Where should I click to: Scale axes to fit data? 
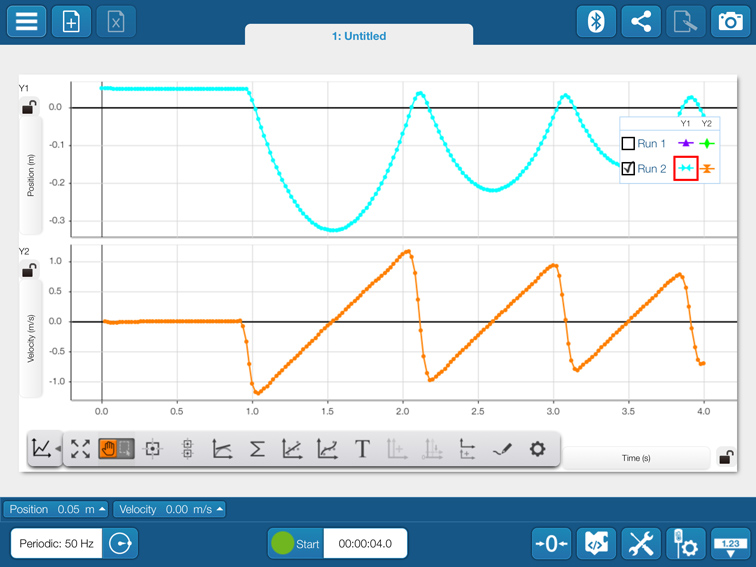coord(81,449)
